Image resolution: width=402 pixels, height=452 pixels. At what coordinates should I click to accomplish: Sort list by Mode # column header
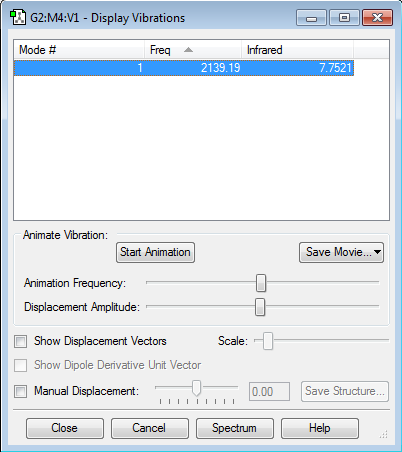point(79,50)
